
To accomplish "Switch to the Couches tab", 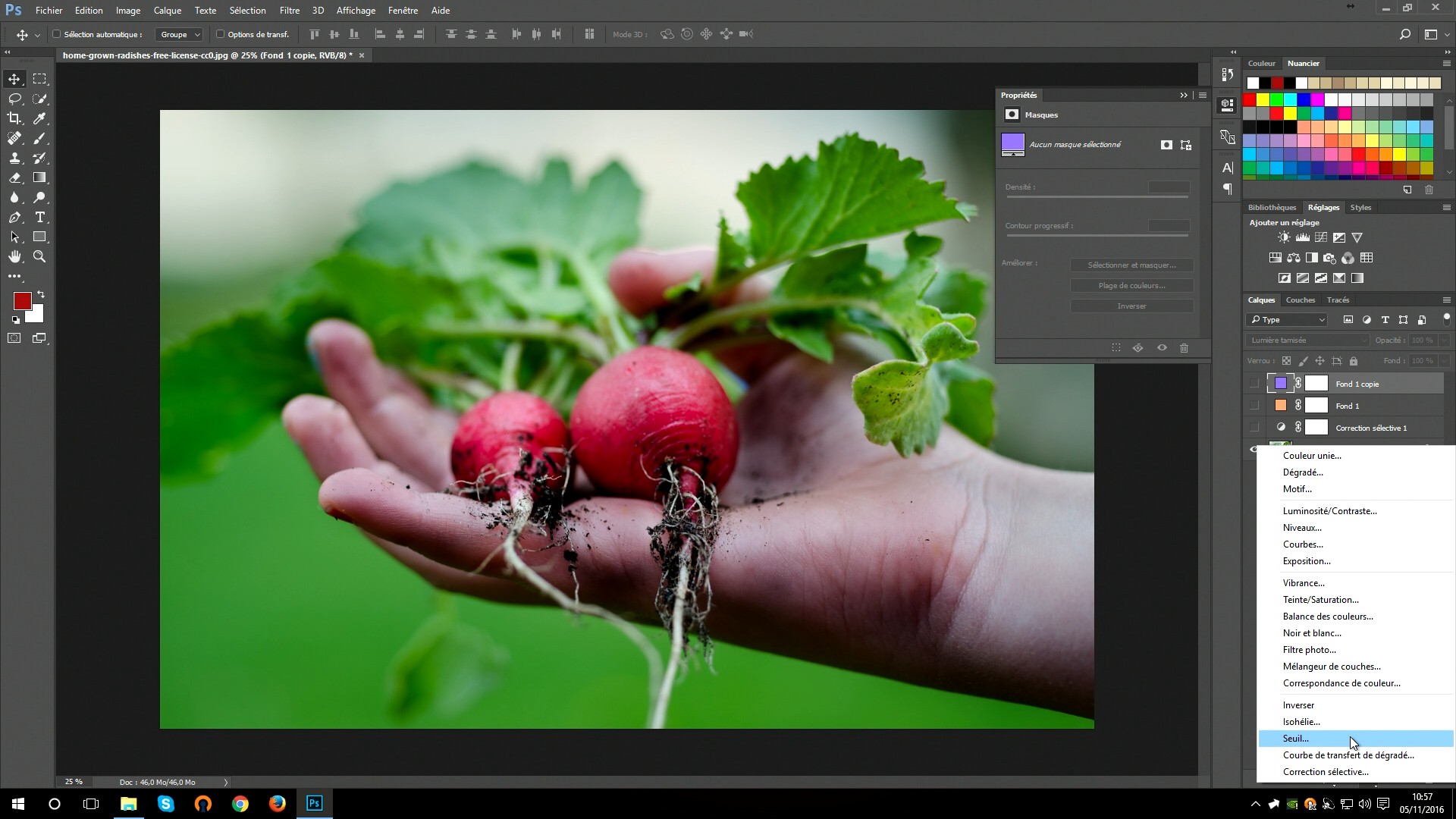I will pyautogui.click(x=1300, y=300).
